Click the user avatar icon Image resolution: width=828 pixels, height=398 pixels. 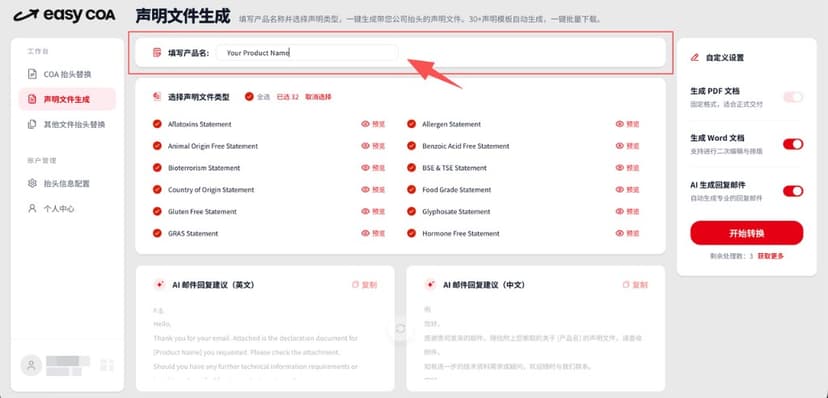(x=32, y=365)
